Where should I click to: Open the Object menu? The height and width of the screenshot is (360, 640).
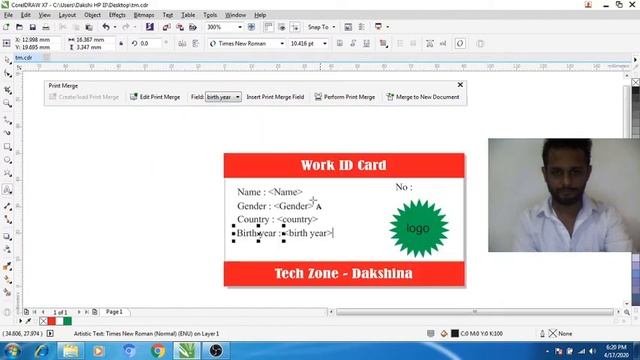(92, 15)
